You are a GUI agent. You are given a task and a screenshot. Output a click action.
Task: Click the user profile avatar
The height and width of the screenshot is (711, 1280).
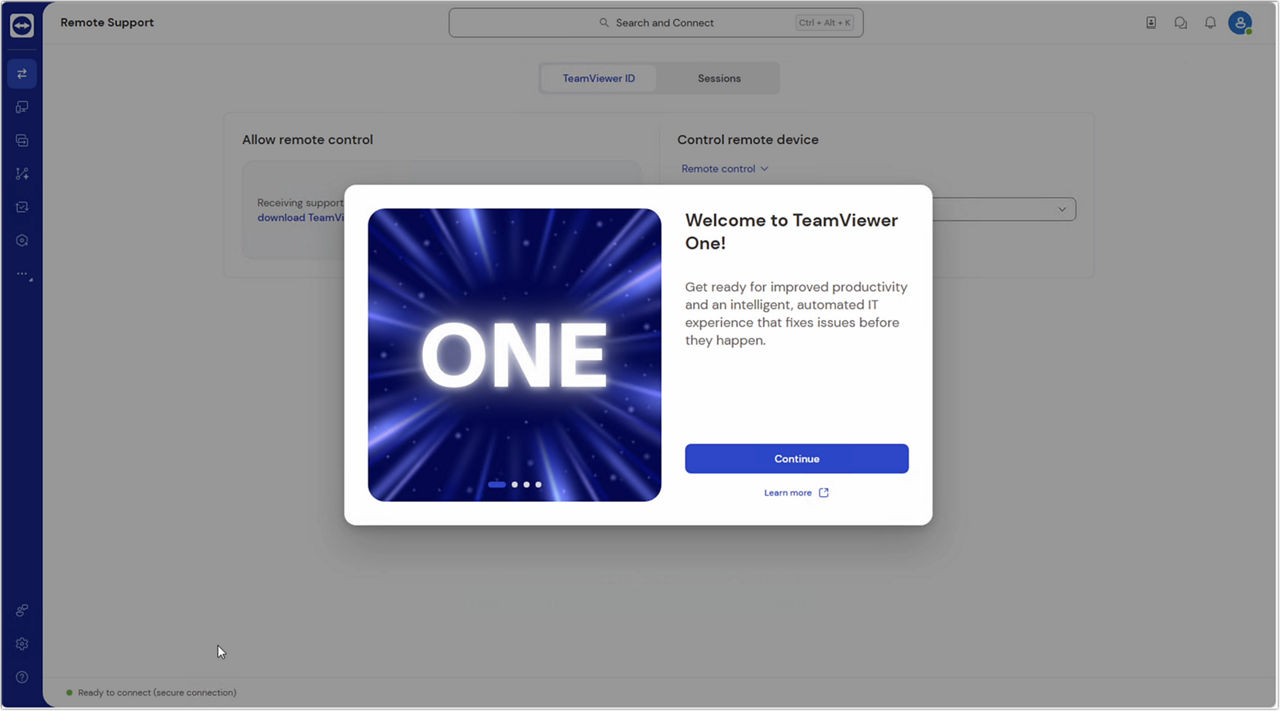click(x=1240, y=23)
